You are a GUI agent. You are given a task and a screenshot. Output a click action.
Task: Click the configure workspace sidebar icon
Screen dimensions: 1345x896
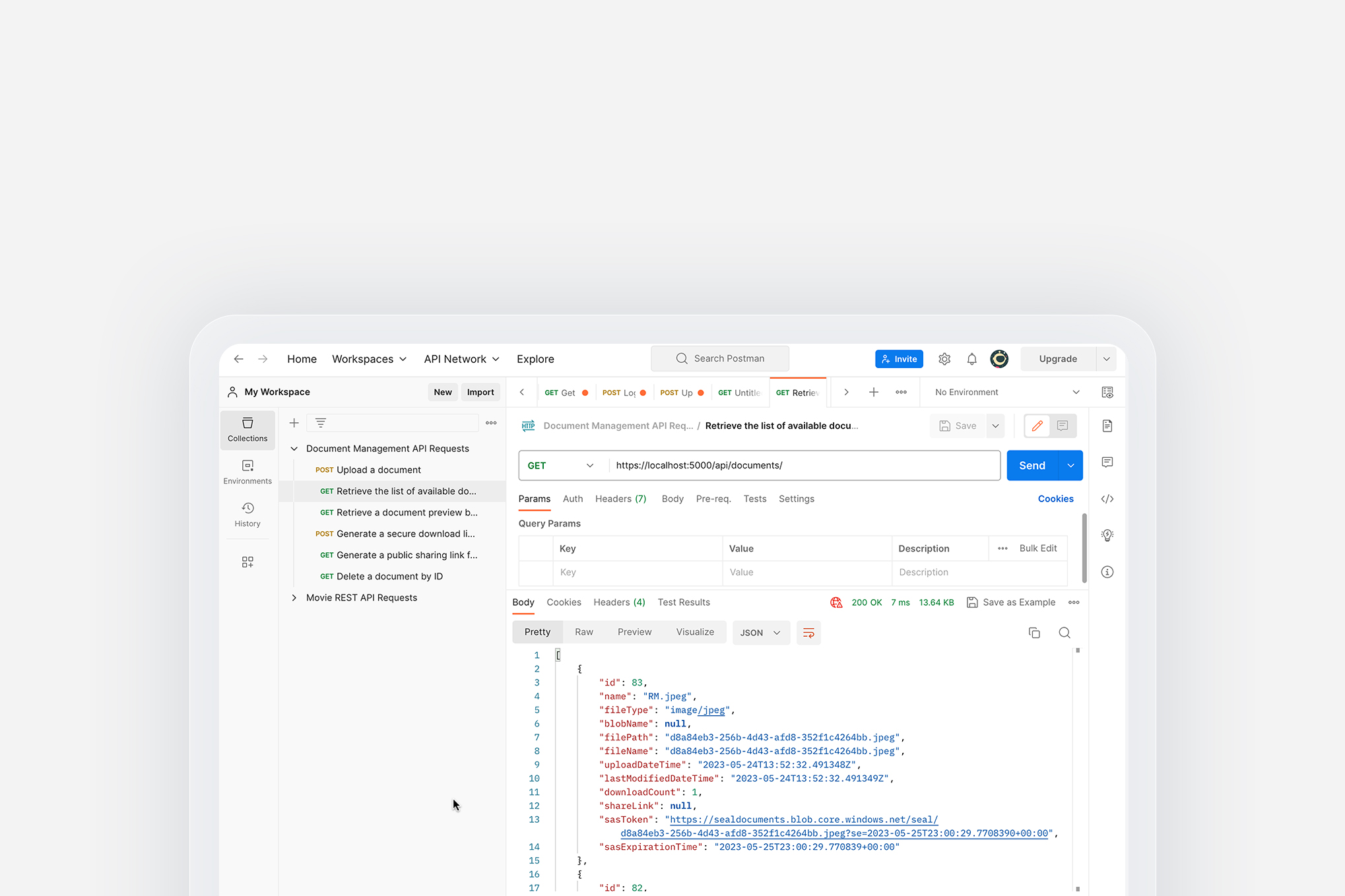point(247,561)
